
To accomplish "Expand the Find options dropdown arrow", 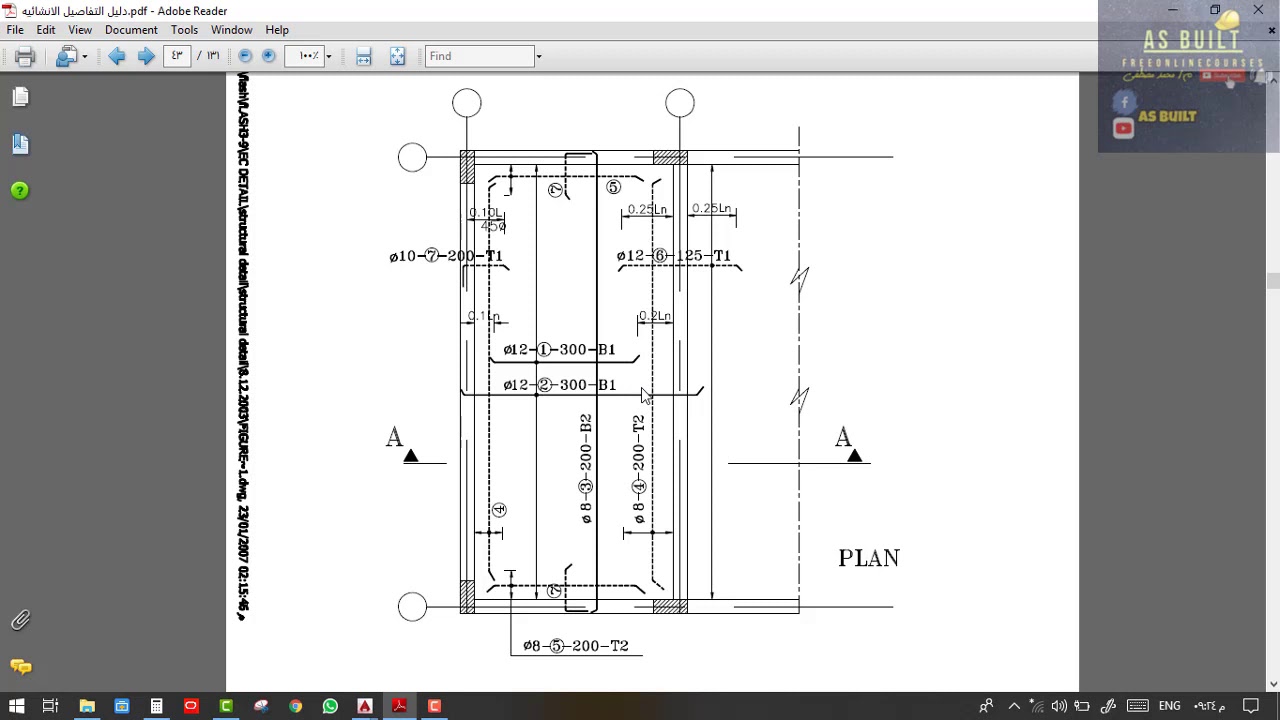I will (x=538, y=56).
